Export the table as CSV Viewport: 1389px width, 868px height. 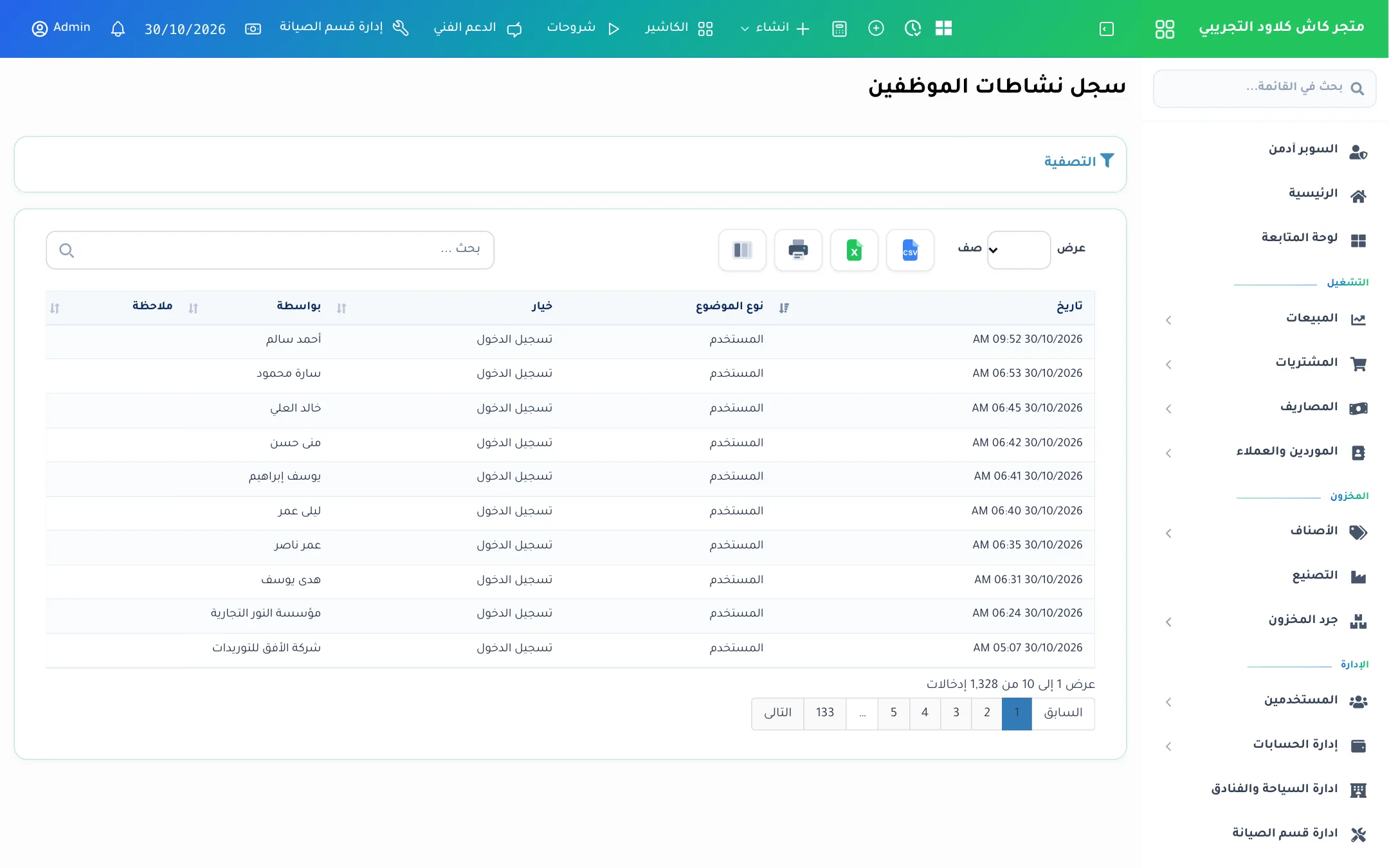pos(910,250)
